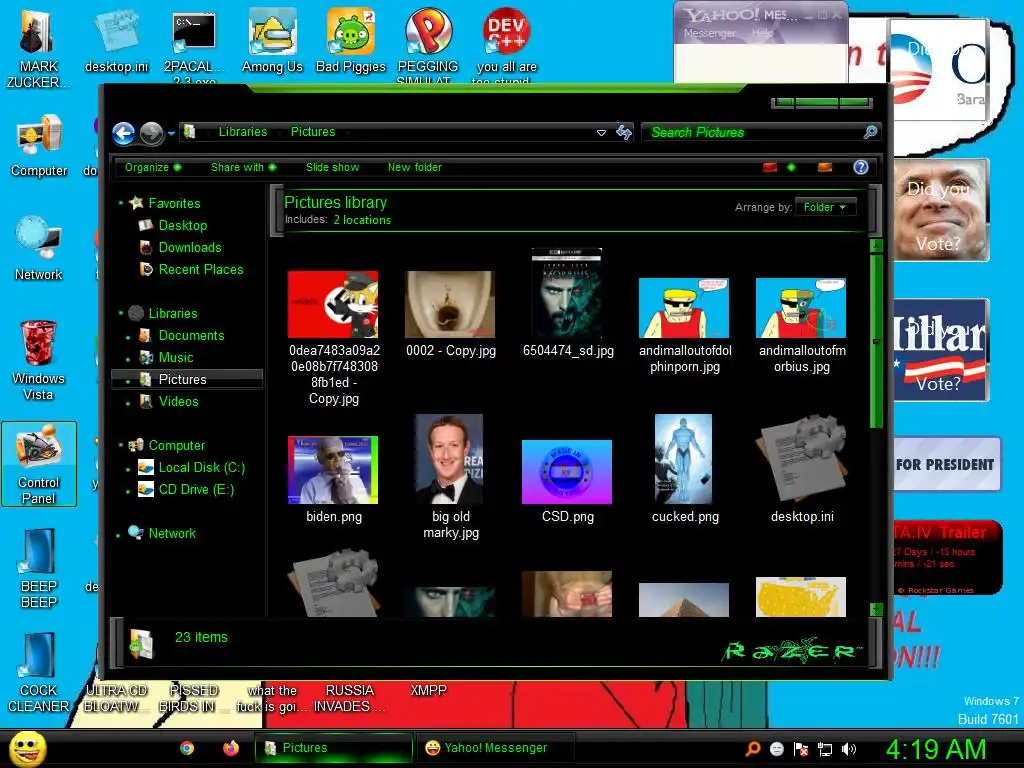Click the green vertical scrollbar thumb
This screenshot has width=1024, height=768.
click(876, 341)
